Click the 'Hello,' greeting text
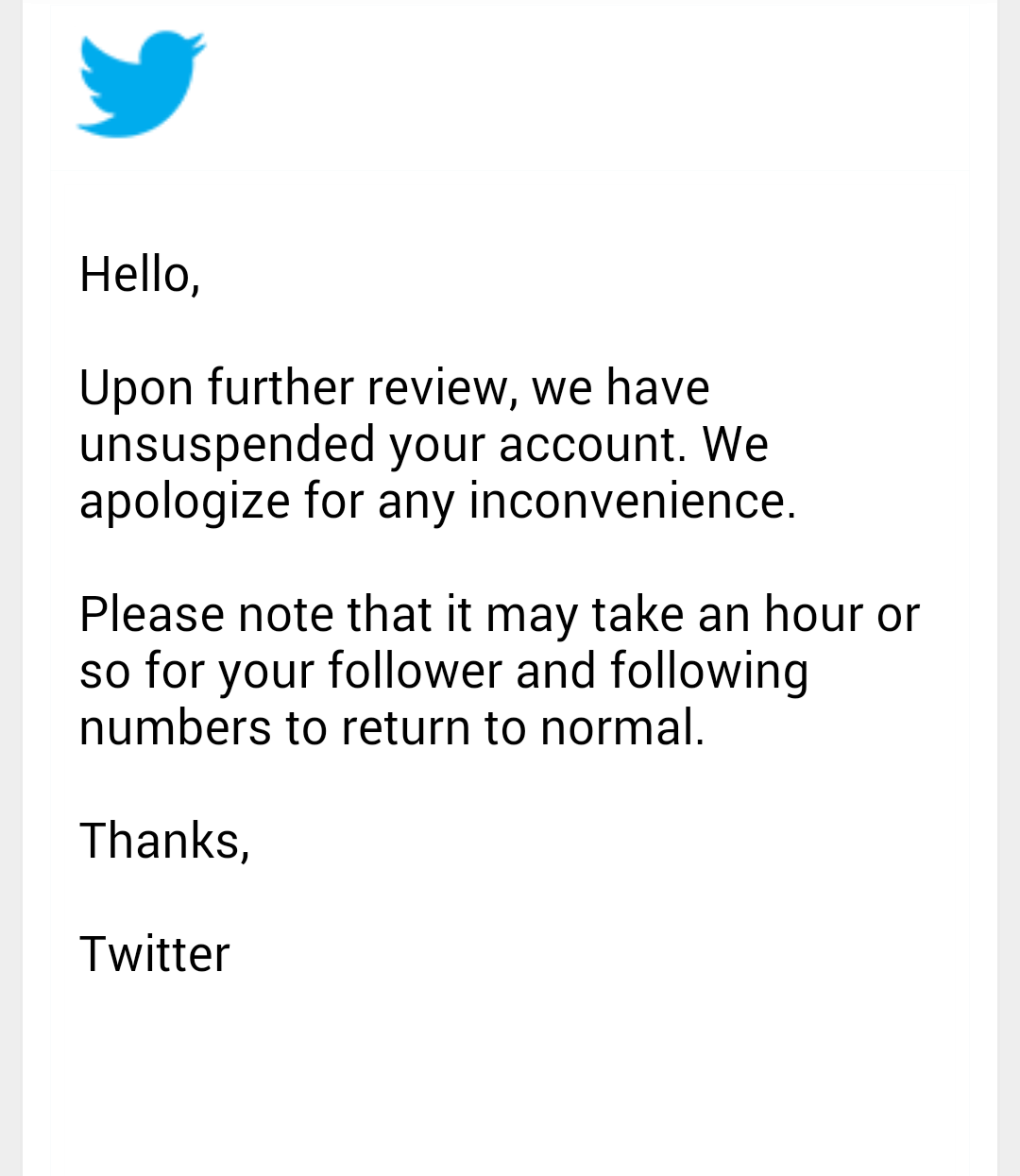Viewport: 1020px width, 1176px height. click(140, 276)
